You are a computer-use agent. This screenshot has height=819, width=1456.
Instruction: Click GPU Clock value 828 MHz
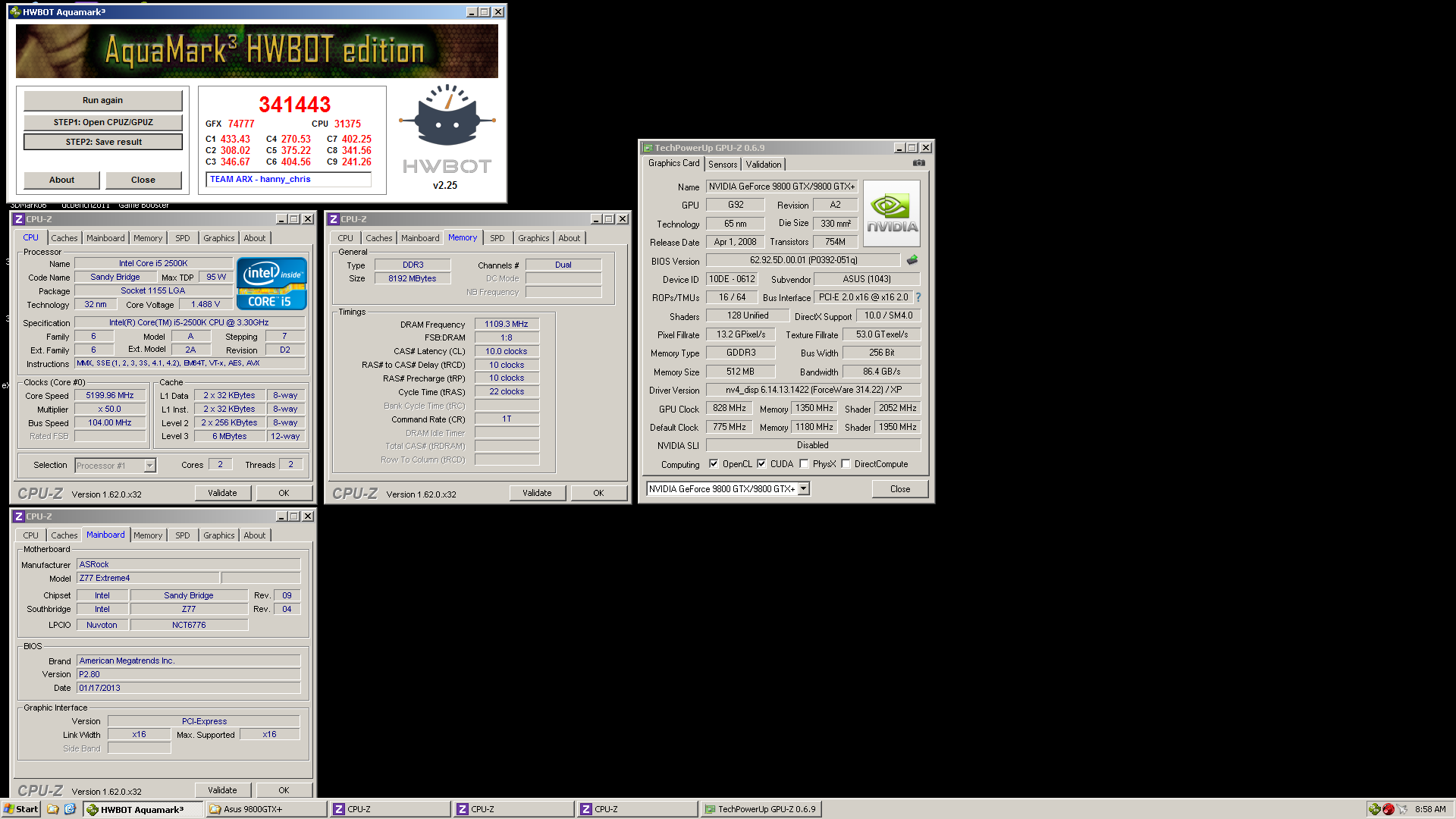(x=730, y=408)
